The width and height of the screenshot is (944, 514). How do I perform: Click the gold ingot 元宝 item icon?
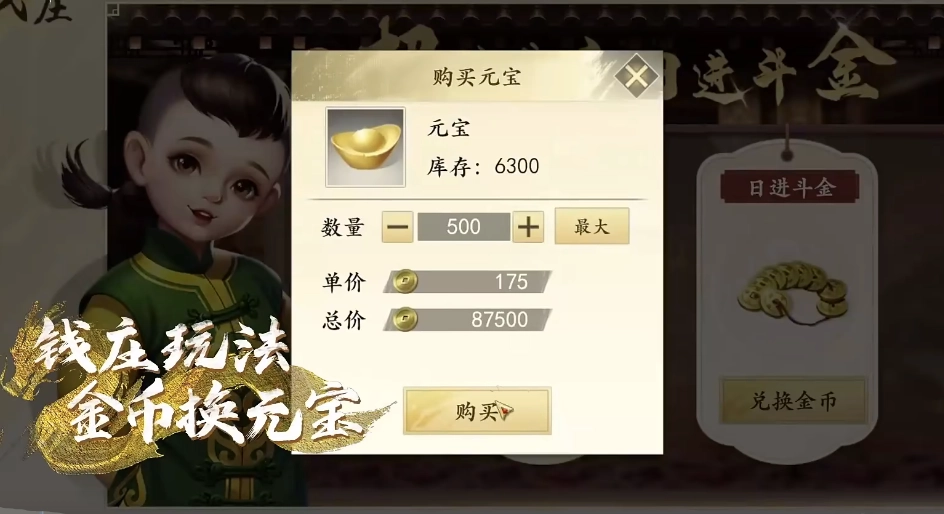[365, 147]
